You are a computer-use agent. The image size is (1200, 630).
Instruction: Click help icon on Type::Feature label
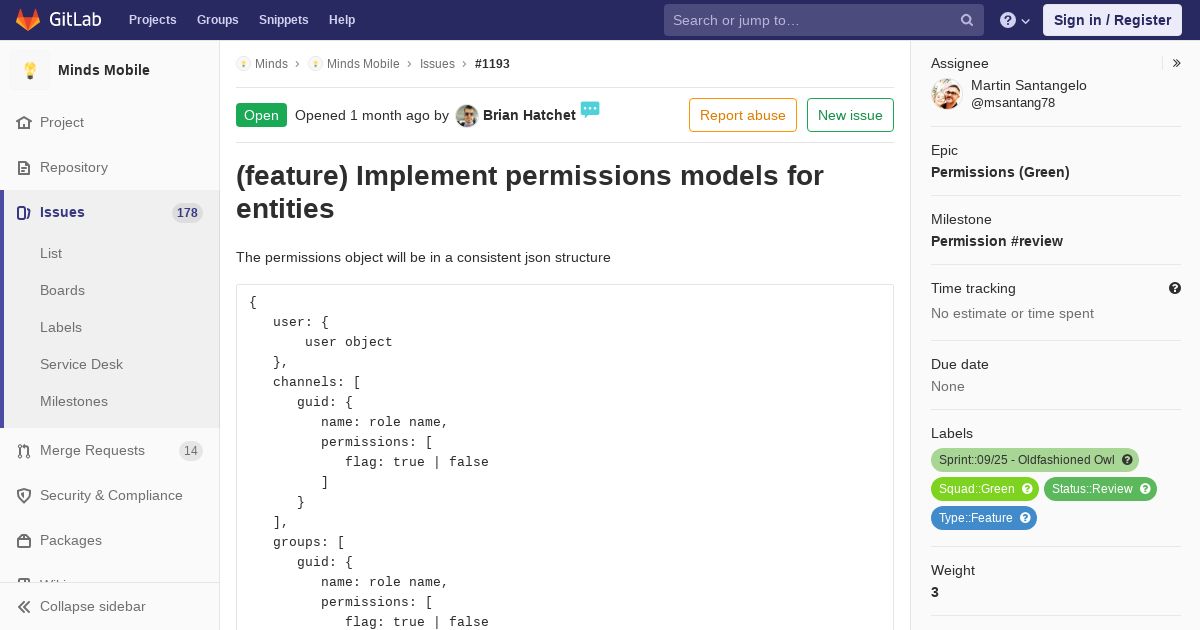click(1025, 518)
